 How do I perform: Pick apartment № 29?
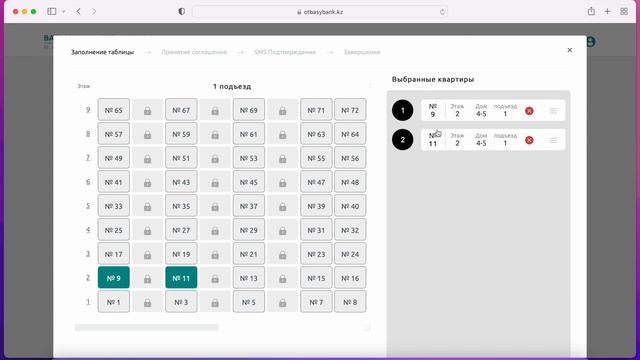[249, 230]
